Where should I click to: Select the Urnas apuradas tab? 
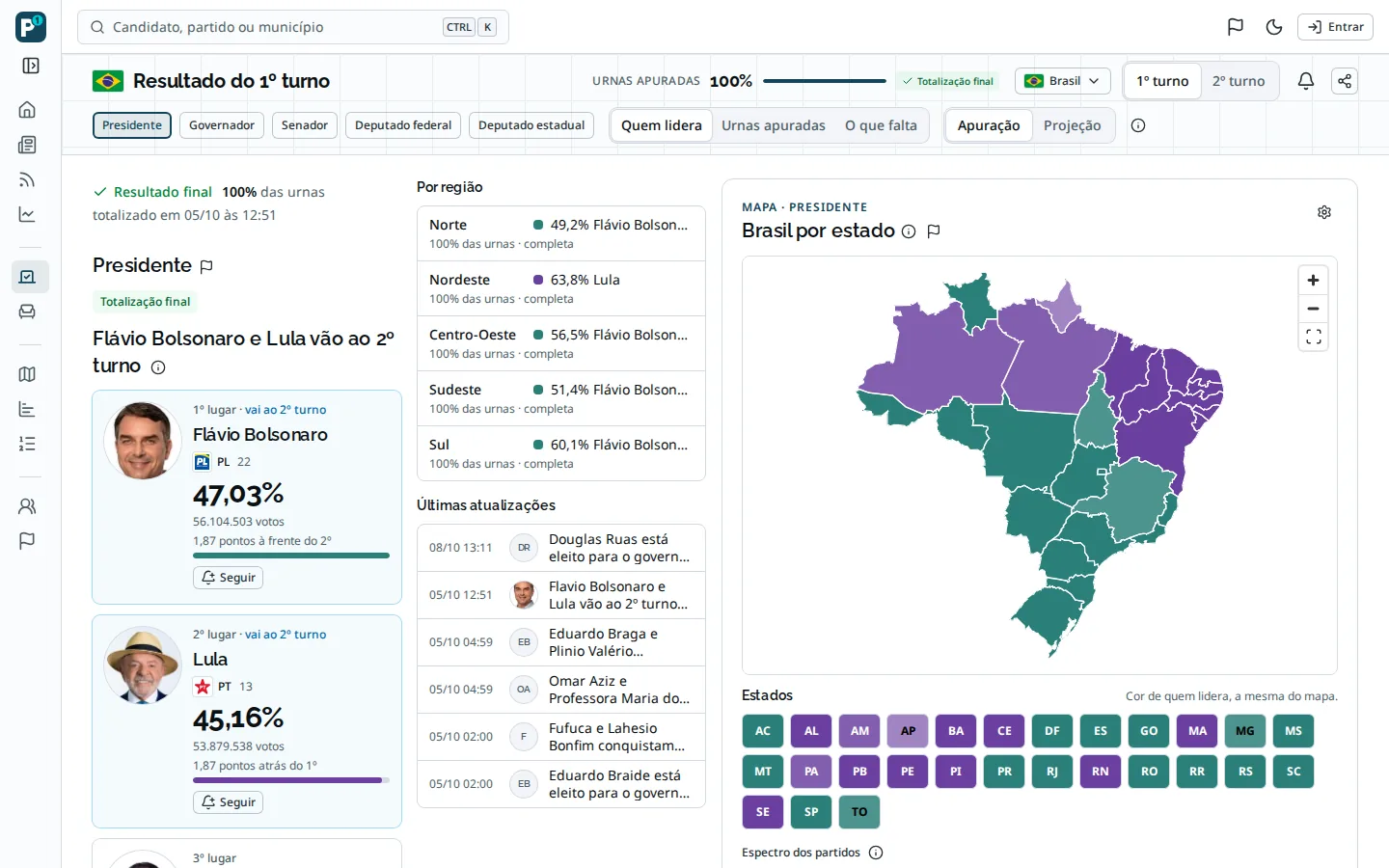tap(774, 125)
